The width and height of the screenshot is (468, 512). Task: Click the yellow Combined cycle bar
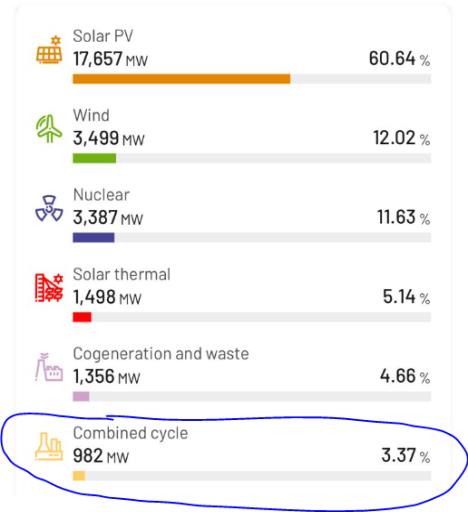pyautogui.click(x=79, y=476)
